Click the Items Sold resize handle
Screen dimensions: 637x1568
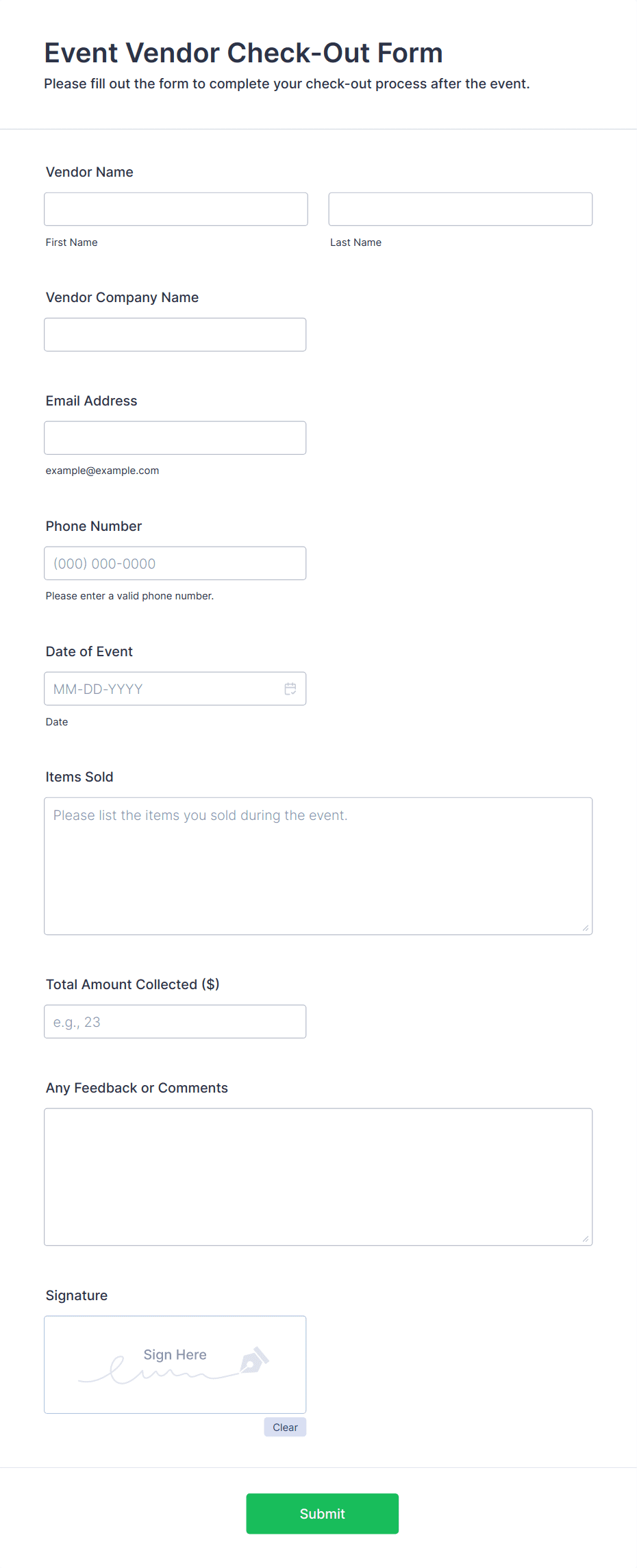click(x=586, y=928)
